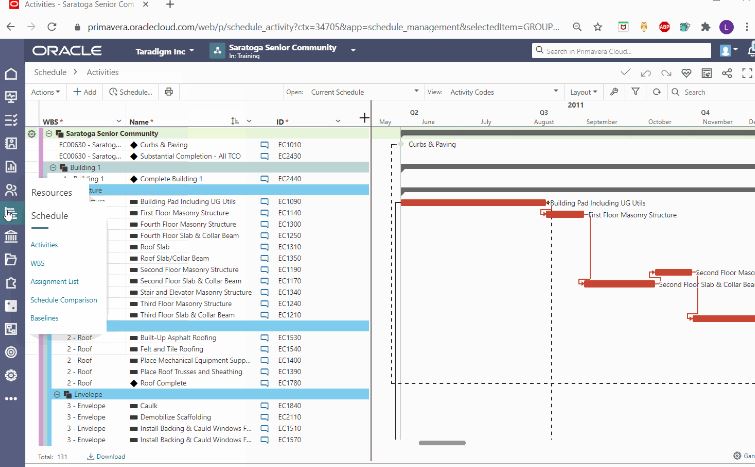Viewport: 755px width, 467px height.
Task: Select the Demobilize Scaffolding activity
Action: coord(176,417)
